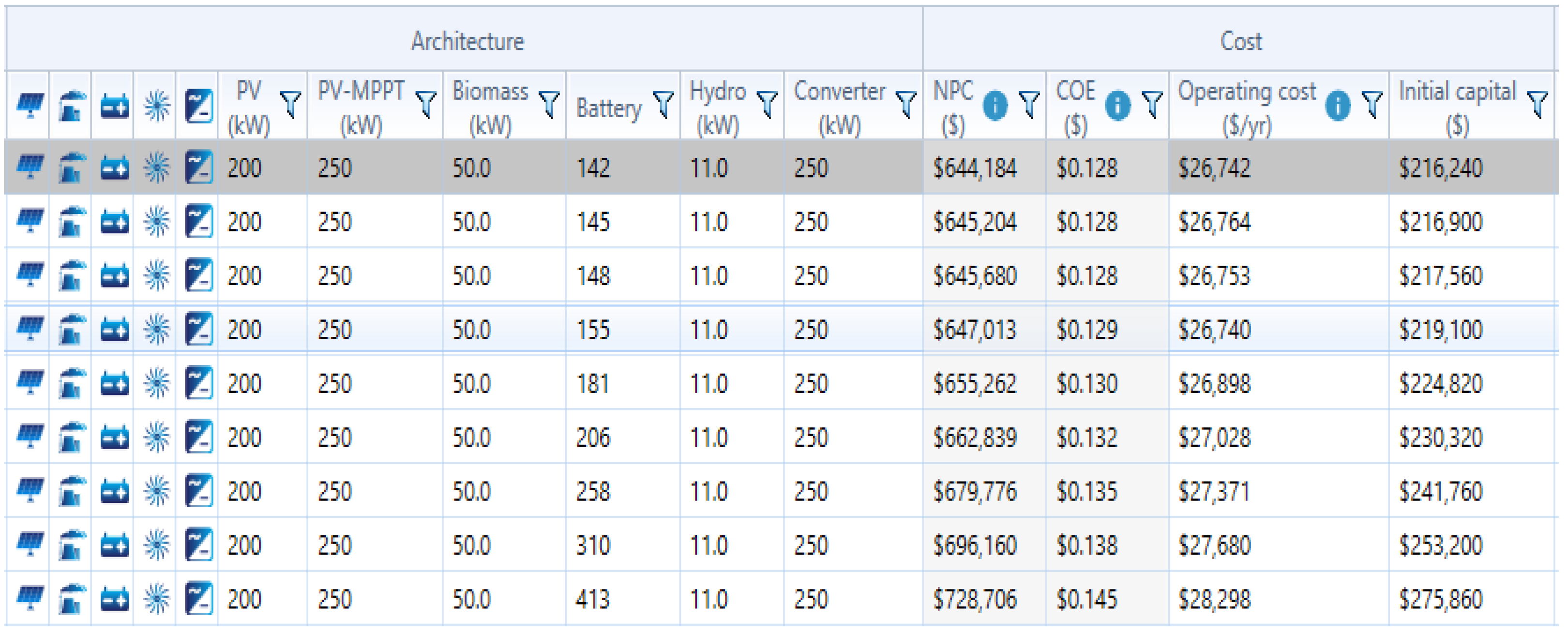
Task: Open the PV (kW) column filter
Action: [x=290, y=104]
